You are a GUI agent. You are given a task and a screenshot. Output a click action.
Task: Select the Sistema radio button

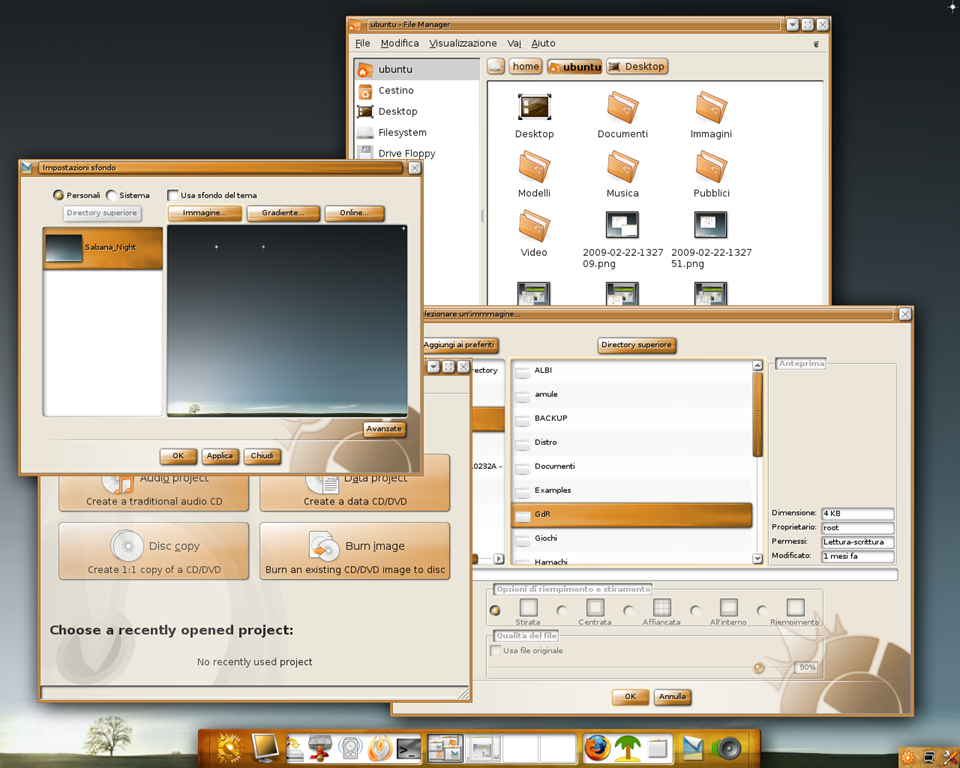click(111, 195)
